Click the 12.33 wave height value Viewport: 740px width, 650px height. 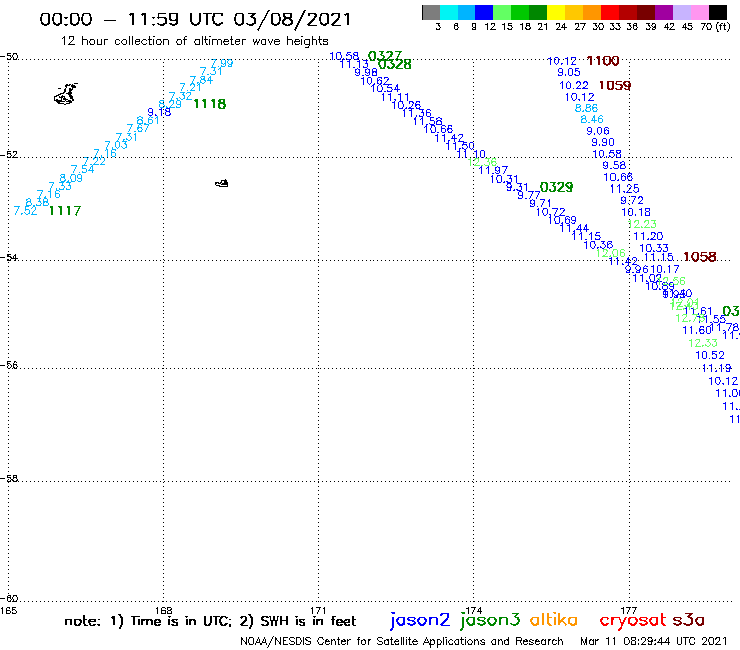tap(703, 343)
